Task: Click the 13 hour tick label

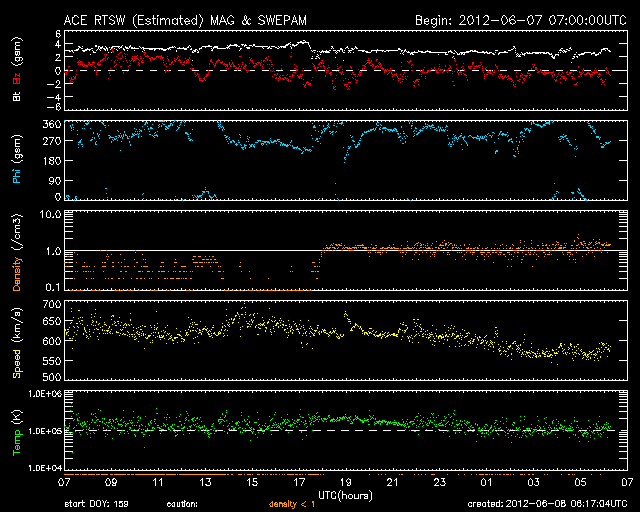Action: coord(206,482)
